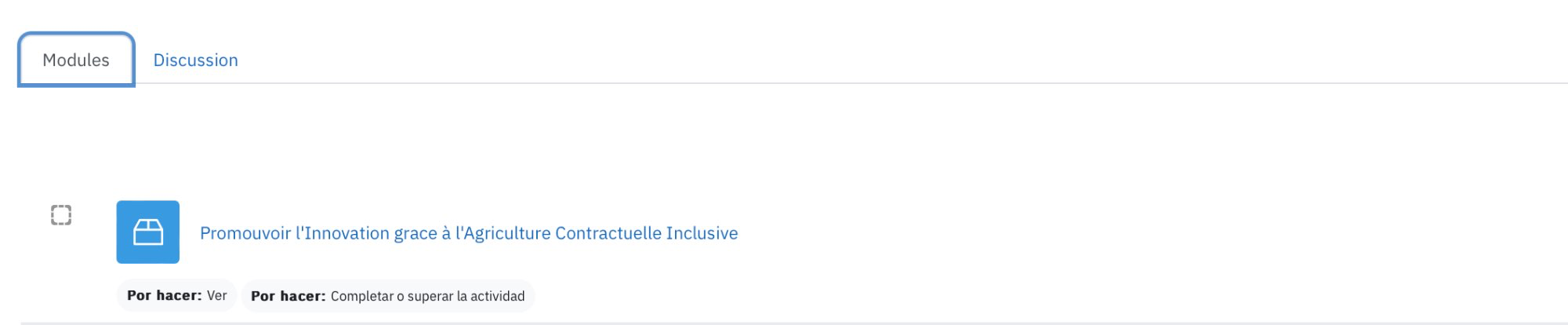Open Promouvoir l'Innovation grace à l'Agriculture link
1568x325 pixels.
(469, 233)
